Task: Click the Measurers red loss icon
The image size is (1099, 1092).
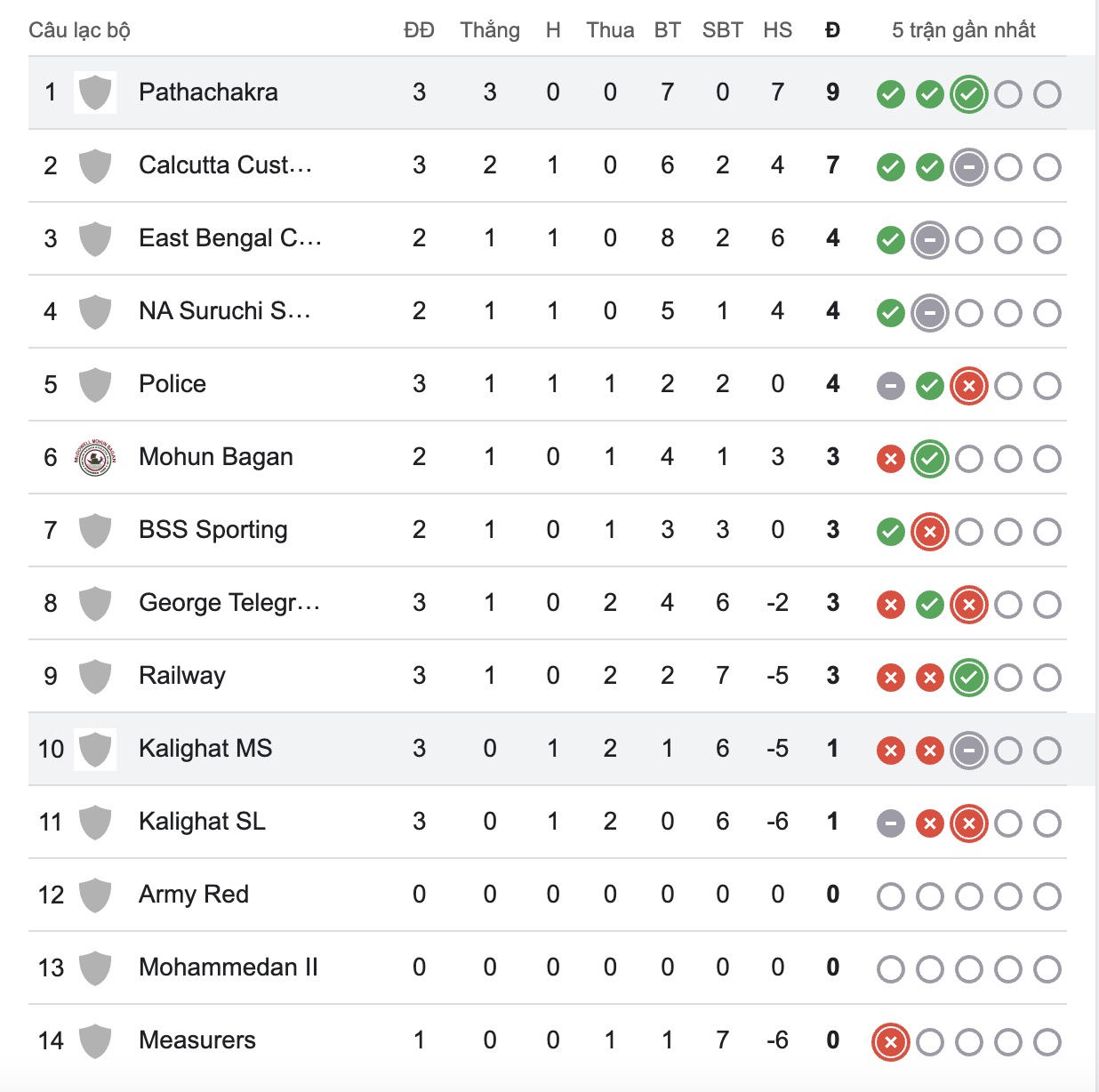Action: coord(890,1041)
